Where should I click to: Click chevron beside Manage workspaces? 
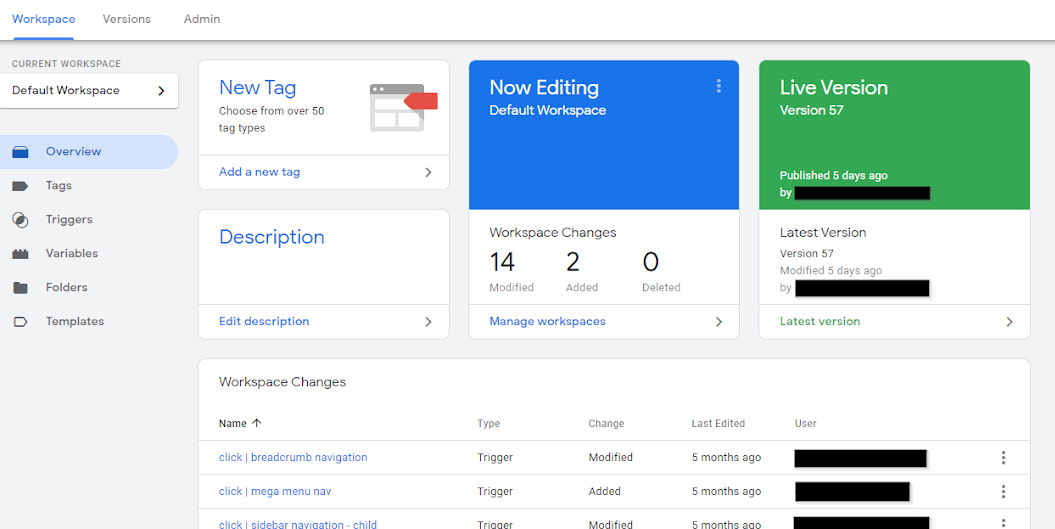[718, 322]
